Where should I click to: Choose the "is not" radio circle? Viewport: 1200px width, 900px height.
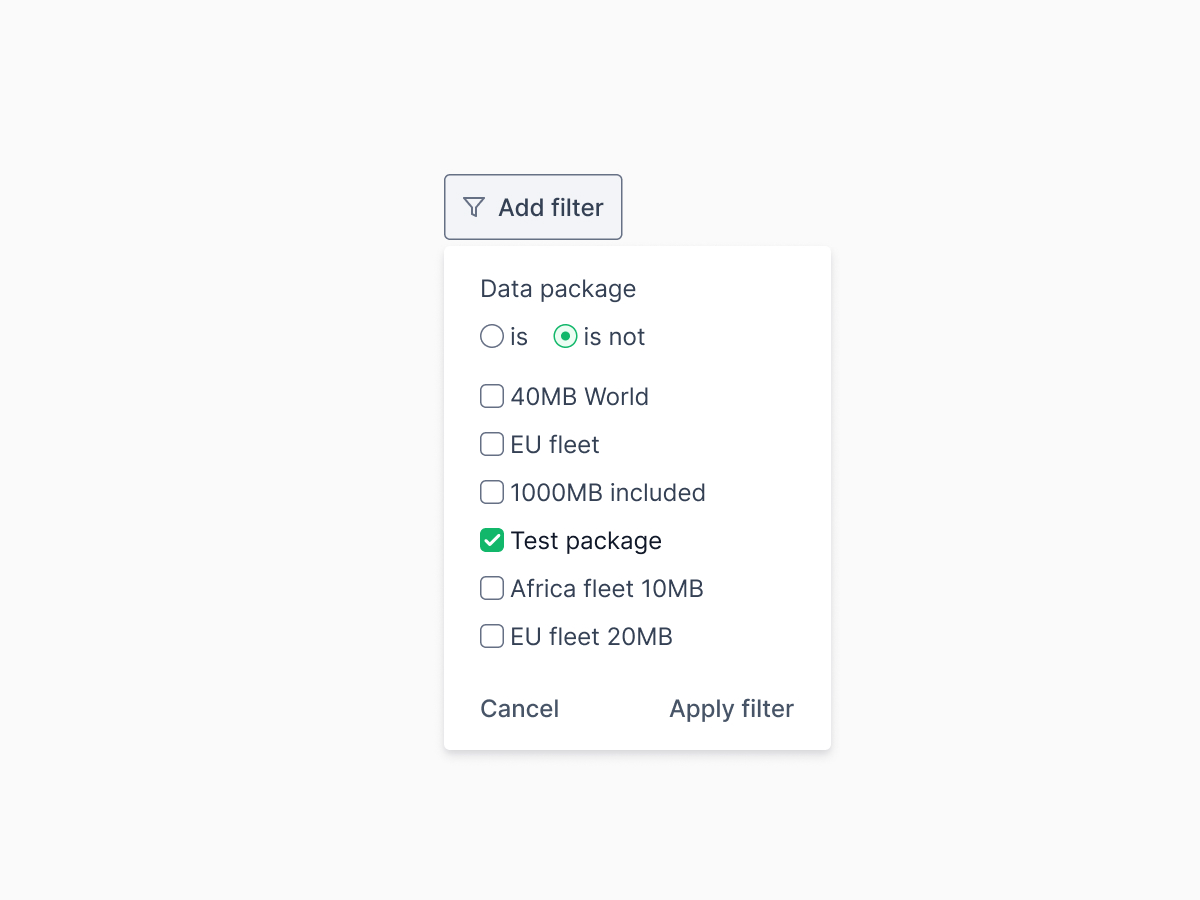coord(565,336)
